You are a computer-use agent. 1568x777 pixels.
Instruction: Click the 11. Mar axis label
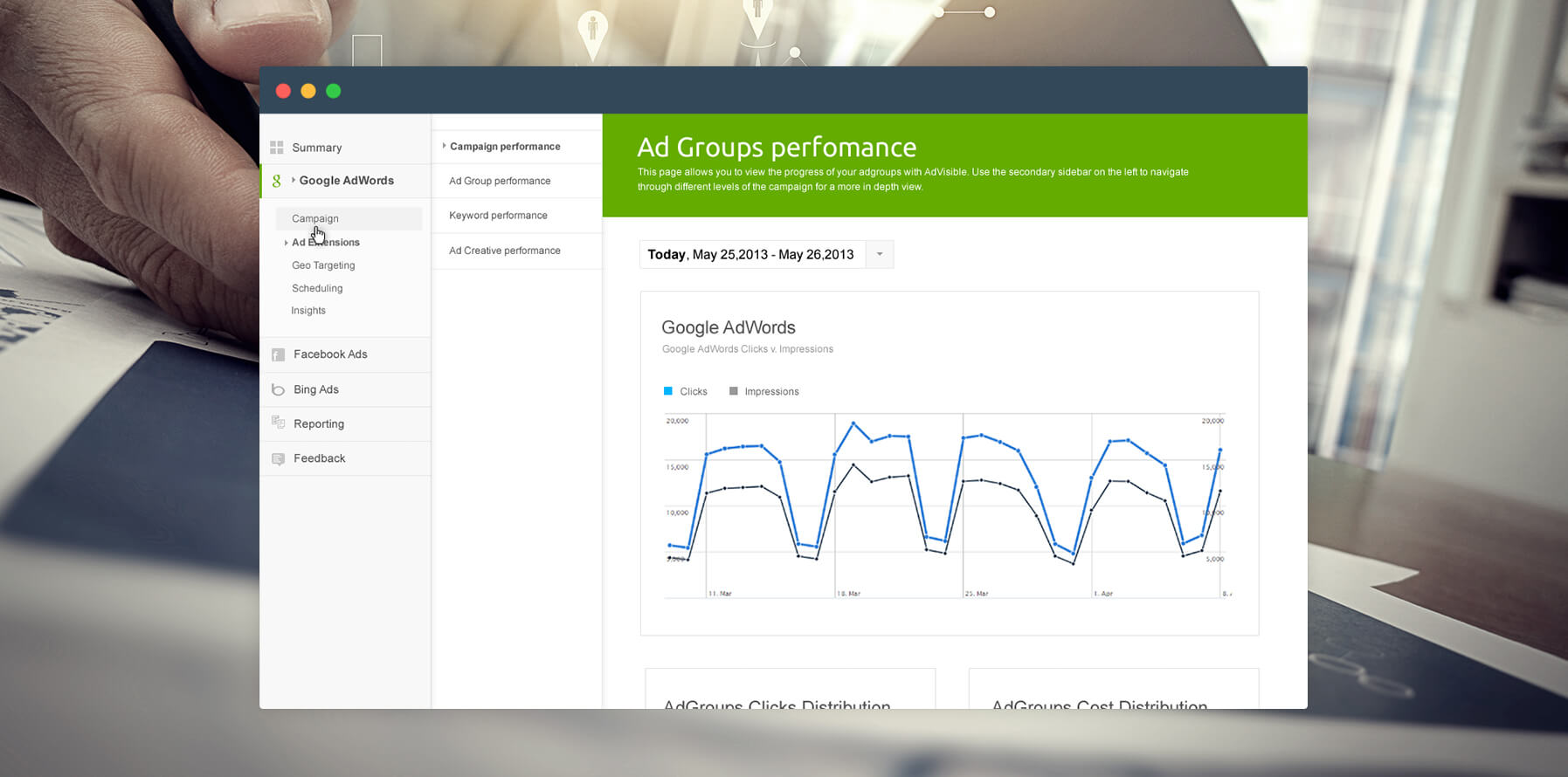click(720, 594)
